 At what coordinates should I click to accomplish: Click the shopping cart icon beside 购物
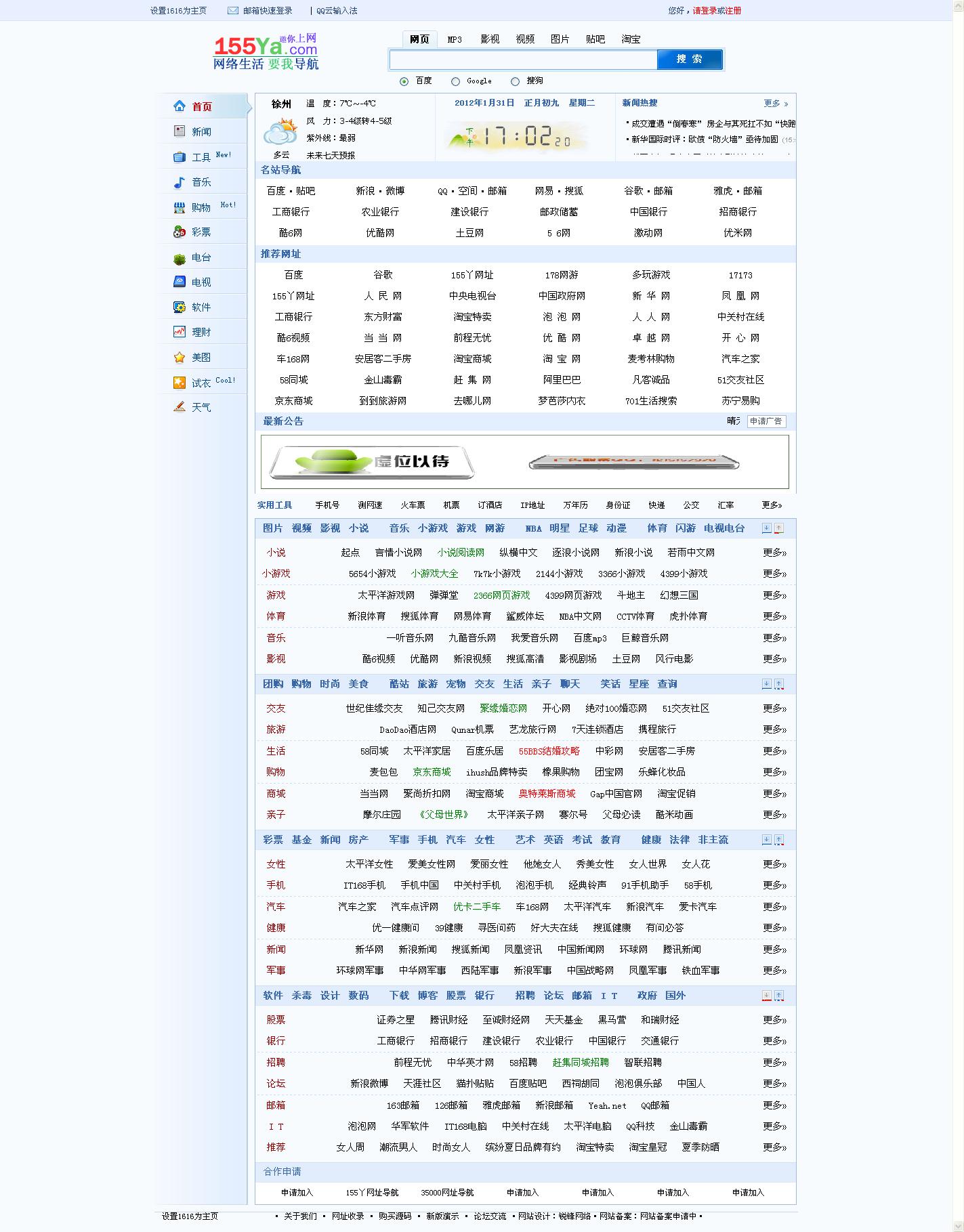coord(180,207)
